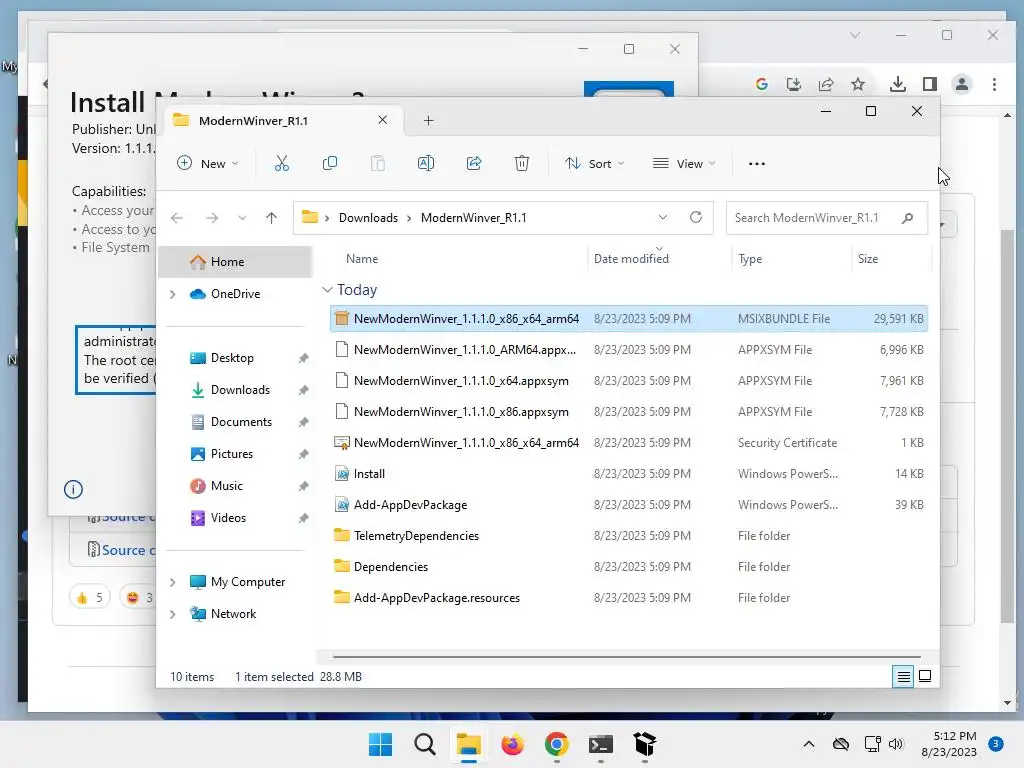Expand OneDrive in navigation pane

point(172,295)
